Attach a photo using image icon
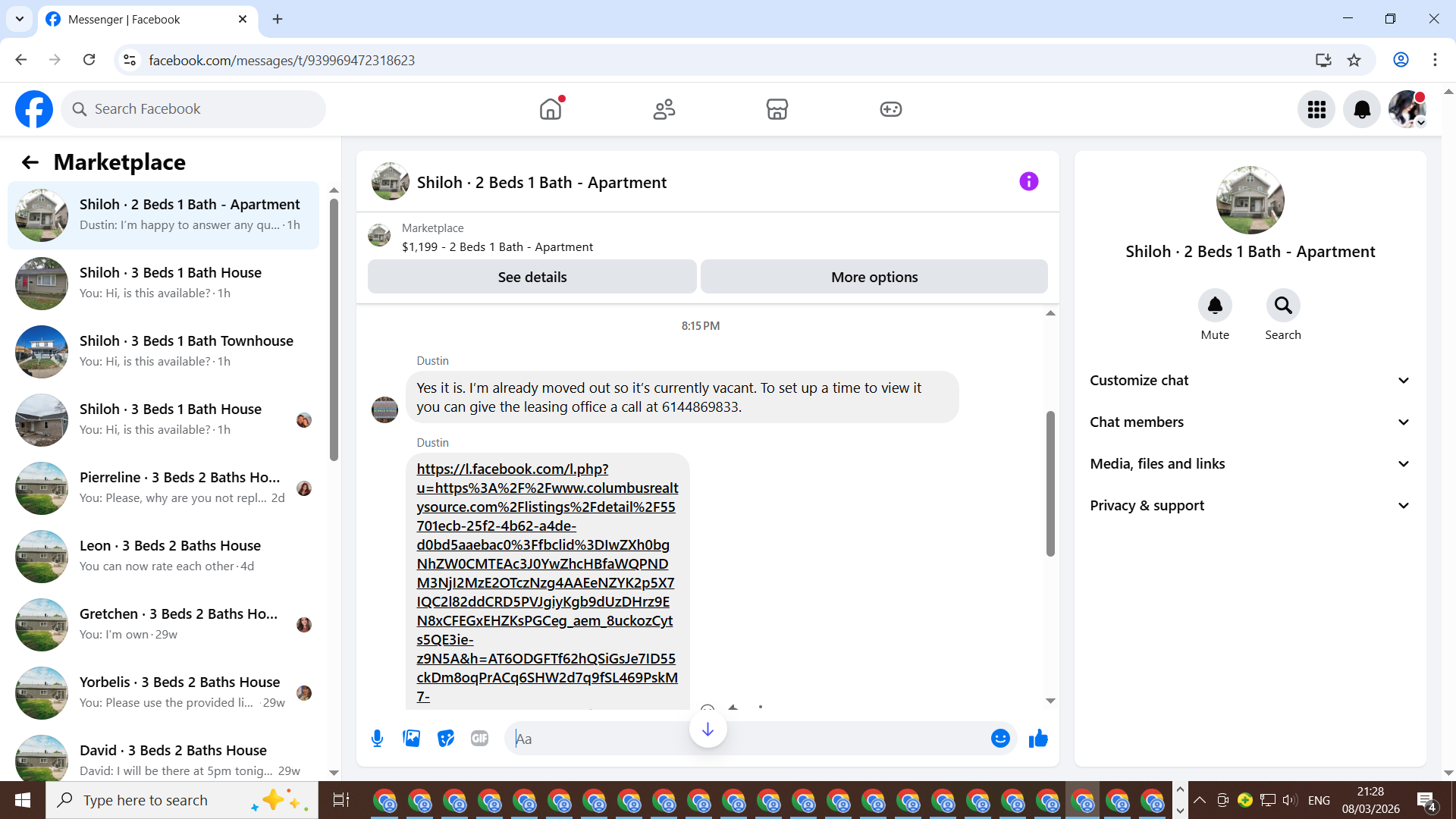Screen dimensions: 1456x819 point(411,739)
